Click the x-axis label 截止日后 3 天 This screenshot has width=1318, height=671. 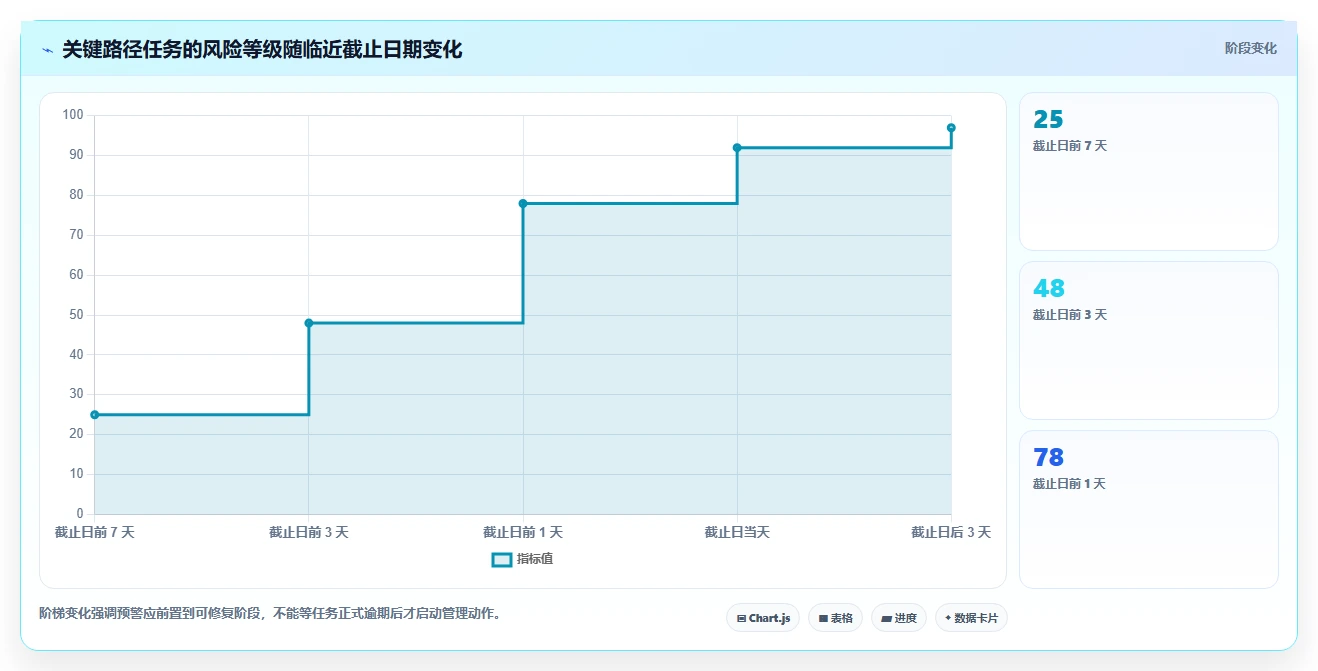[951, 532]
